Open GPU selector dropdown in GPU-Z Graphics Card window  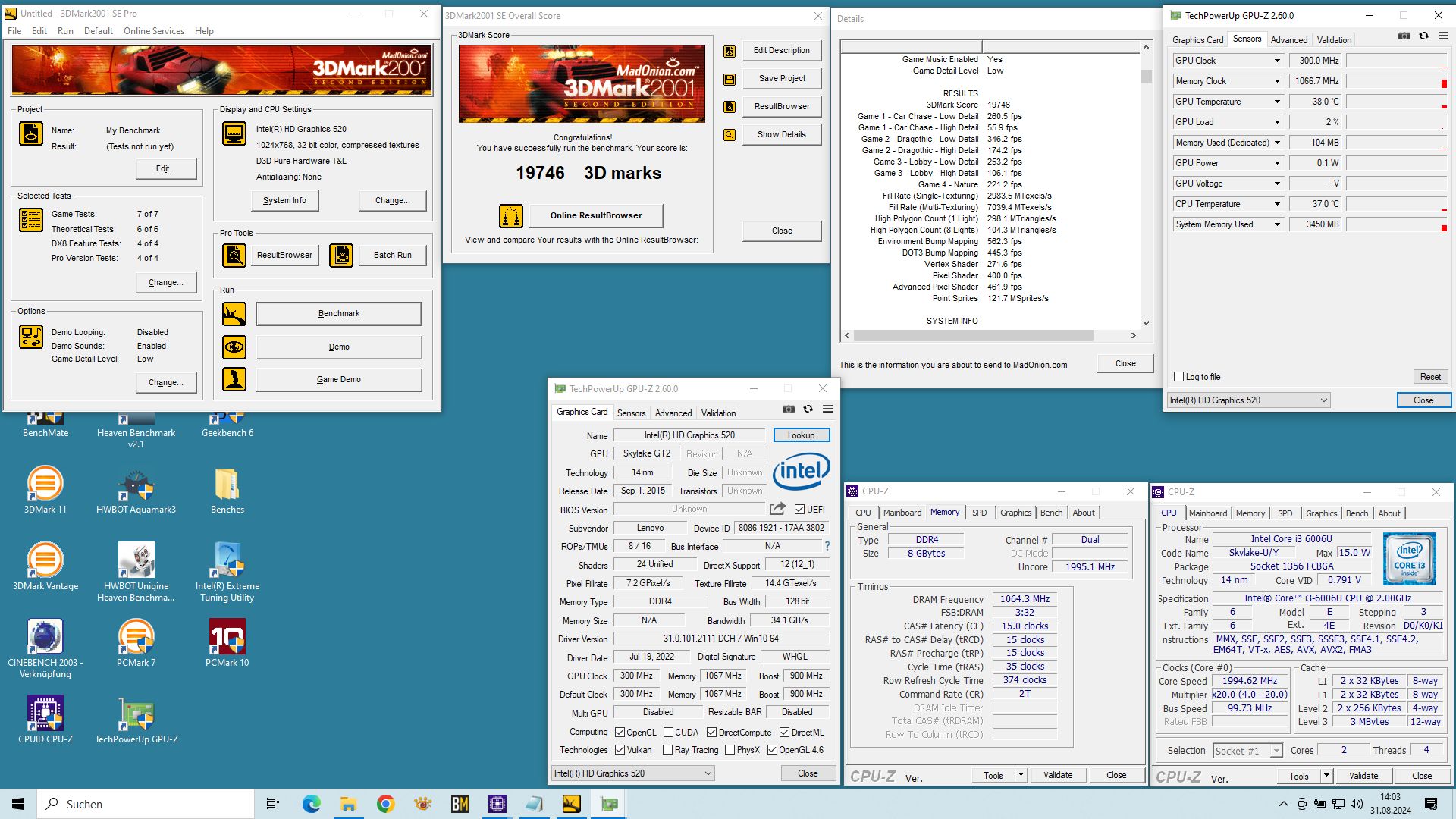pyautogui.click(x=632, y=773)
